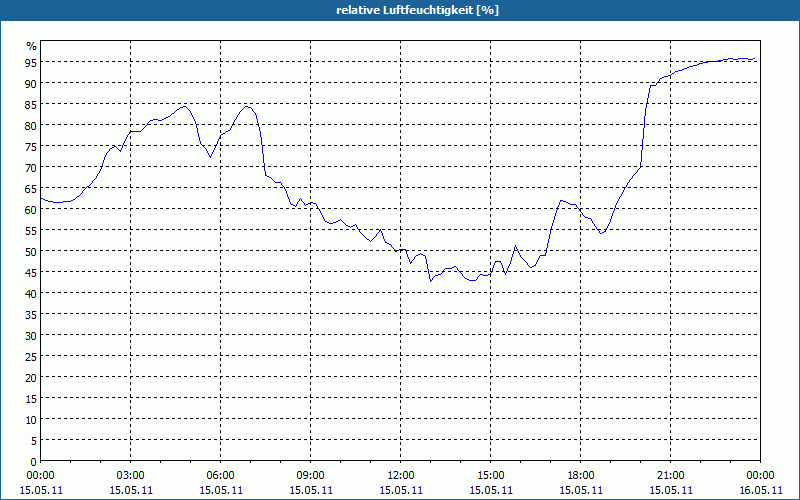
Task: Click the x-axis time label 21:00
Action: [670, 476]
